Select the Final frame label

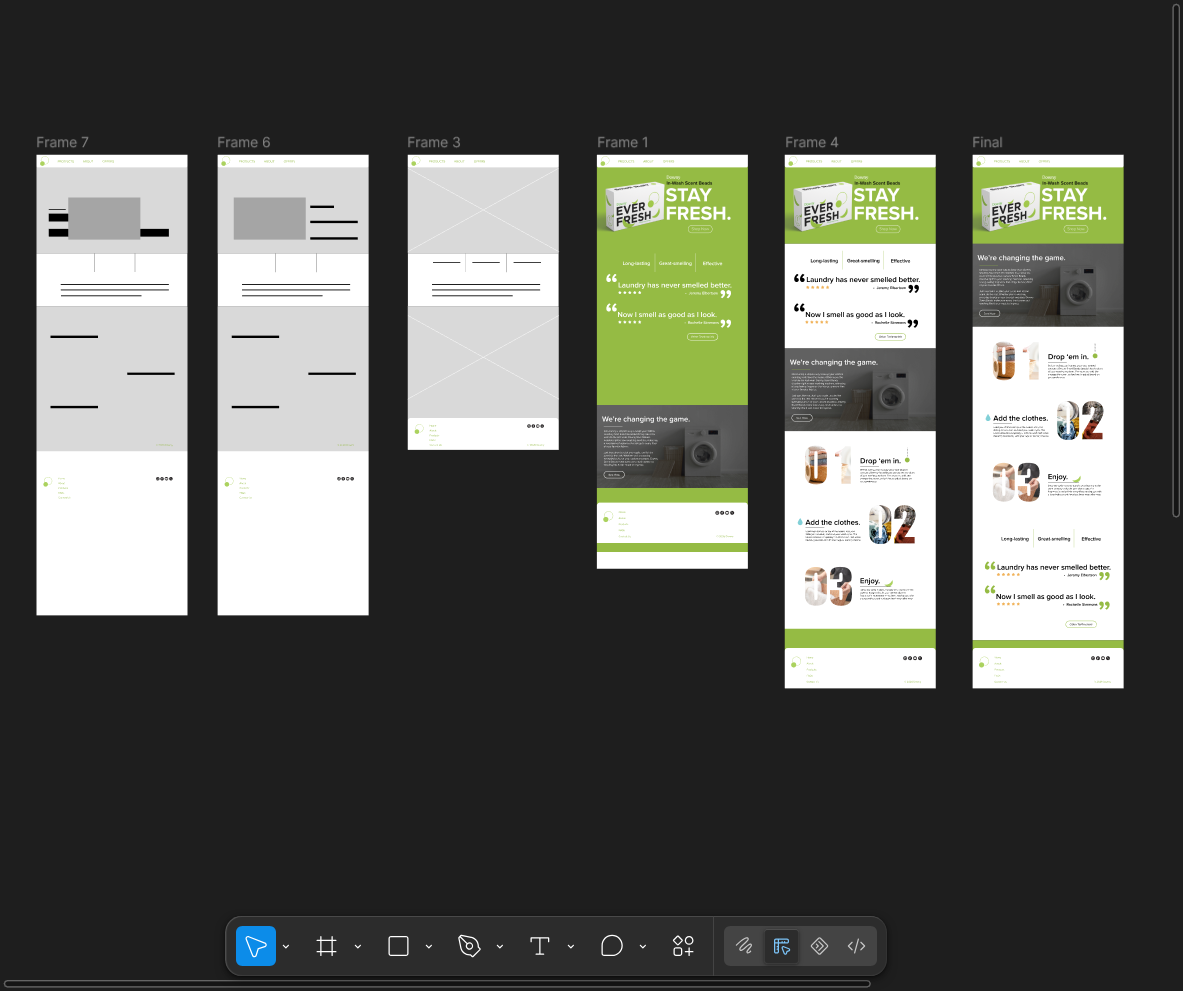point(988,143)
